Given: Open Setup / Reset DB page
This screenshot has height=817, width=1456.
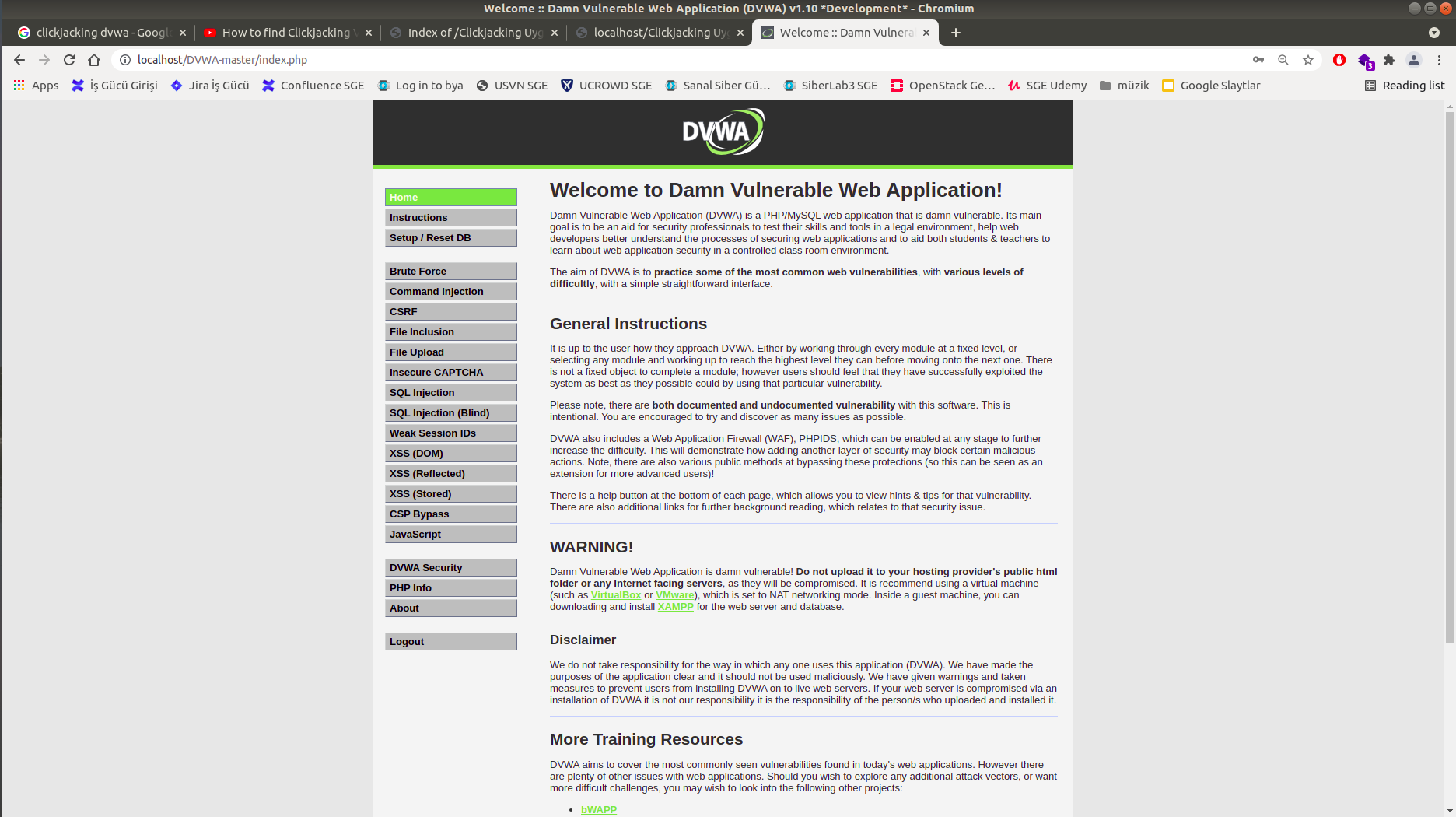Looking at the screenshot, I should (x=451, y=238).
